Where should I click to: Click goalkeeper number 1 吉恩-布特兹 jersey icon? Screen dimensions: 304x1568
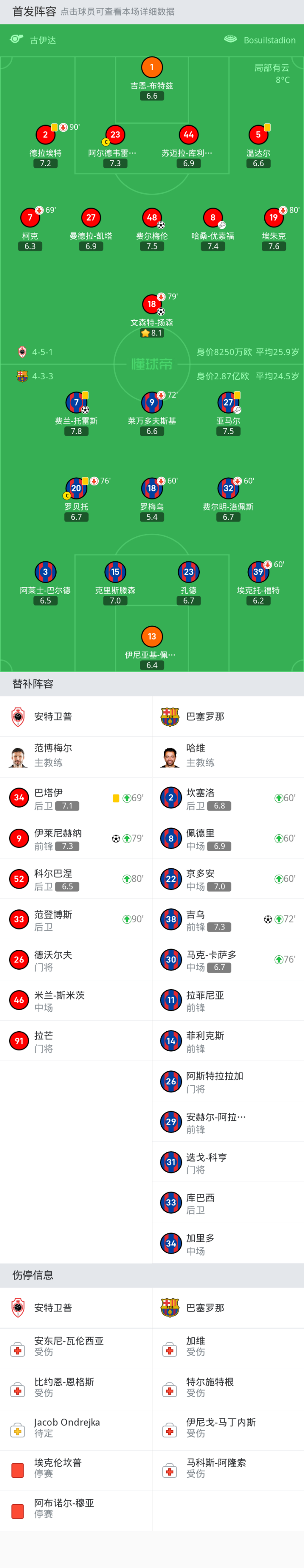click(152, 68)
